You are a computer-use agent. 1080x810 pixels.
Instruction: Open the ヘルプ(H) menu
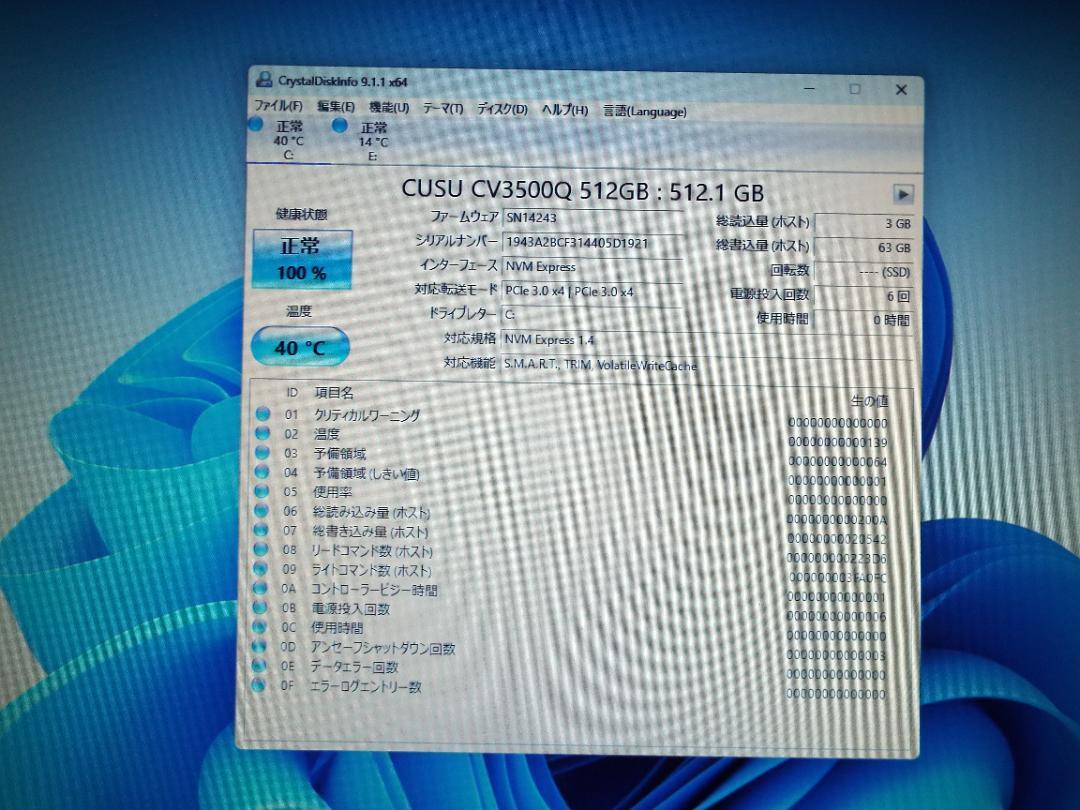565,110
